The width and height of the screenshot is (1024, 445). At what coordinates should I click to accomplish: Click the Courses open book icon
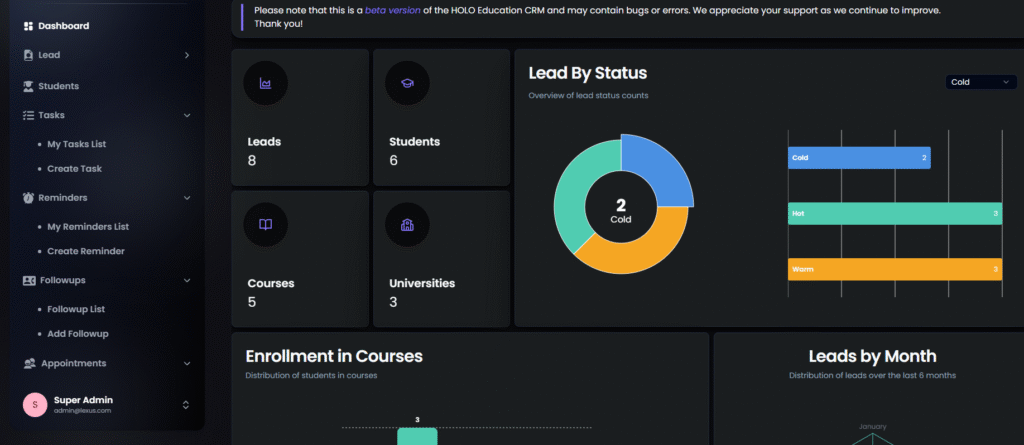click(265, 225)
